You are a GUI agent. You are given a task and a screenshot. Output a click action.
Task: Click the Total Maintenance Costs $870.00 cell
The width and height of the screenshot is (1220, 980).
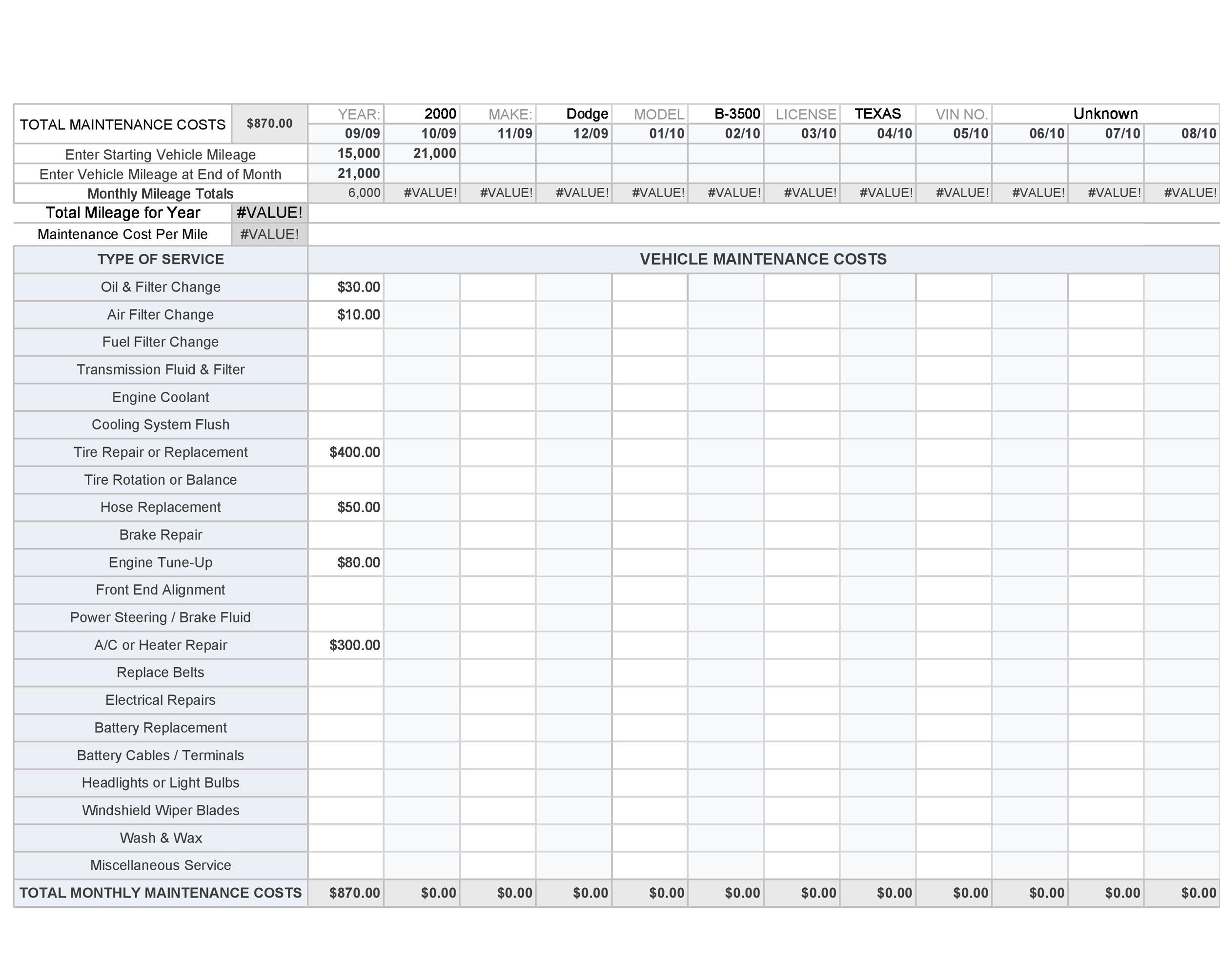pyautogui.click(x=269, y=123)
